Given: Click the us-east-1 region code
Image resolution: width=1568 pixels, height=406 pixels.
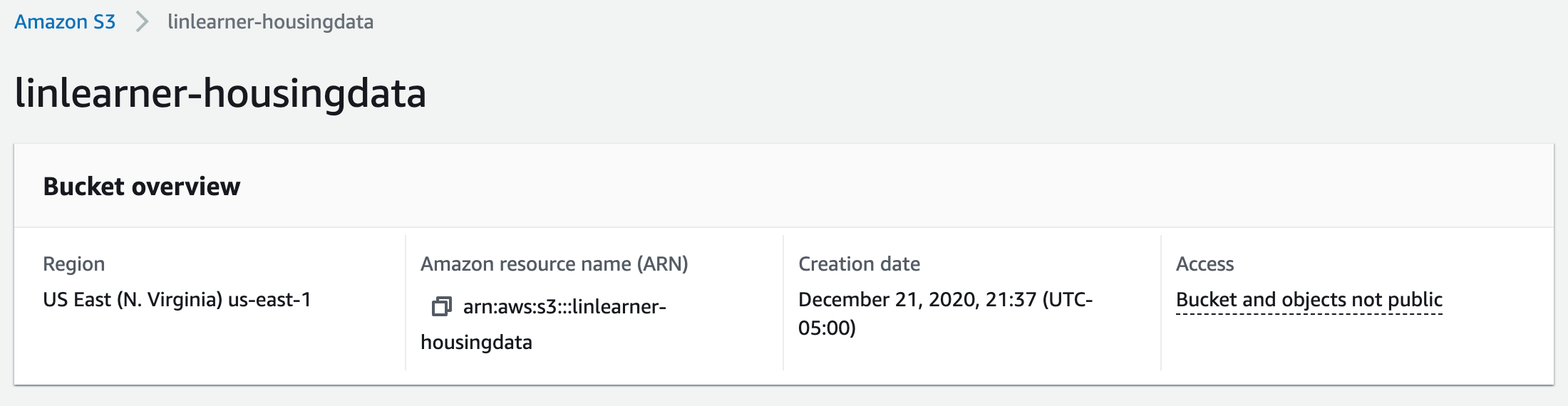Looking at the screenshot, I should click(x=269, y=300).
